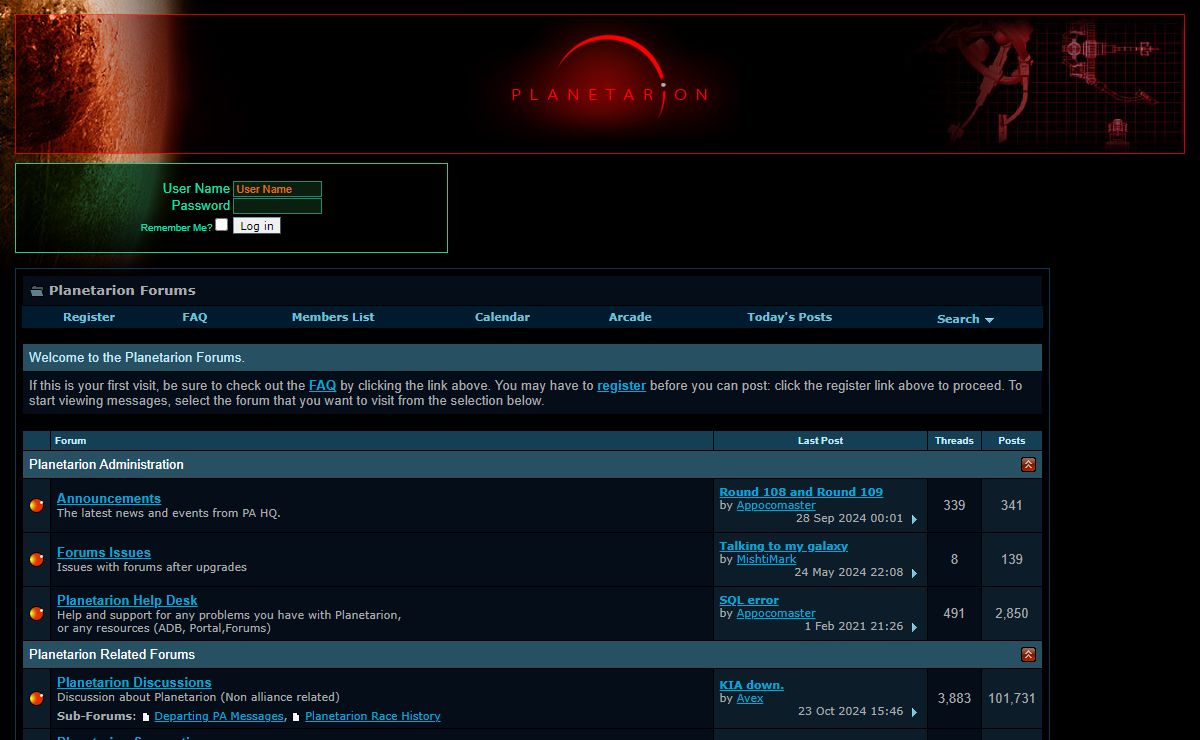Open the Calendar page

coord(502,317)
